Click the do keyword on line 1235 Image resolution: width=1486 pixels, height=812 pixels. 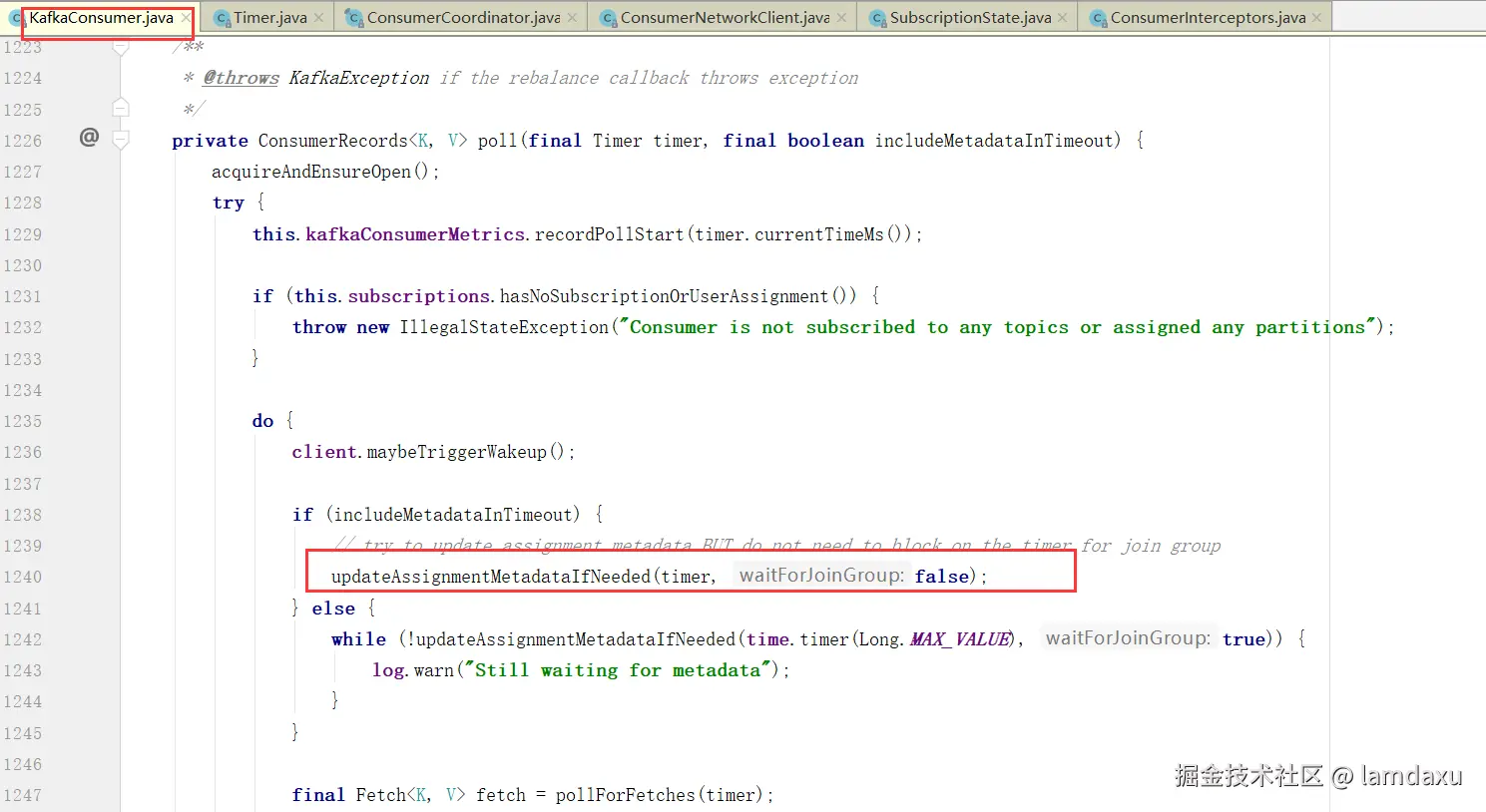(262, 421)
